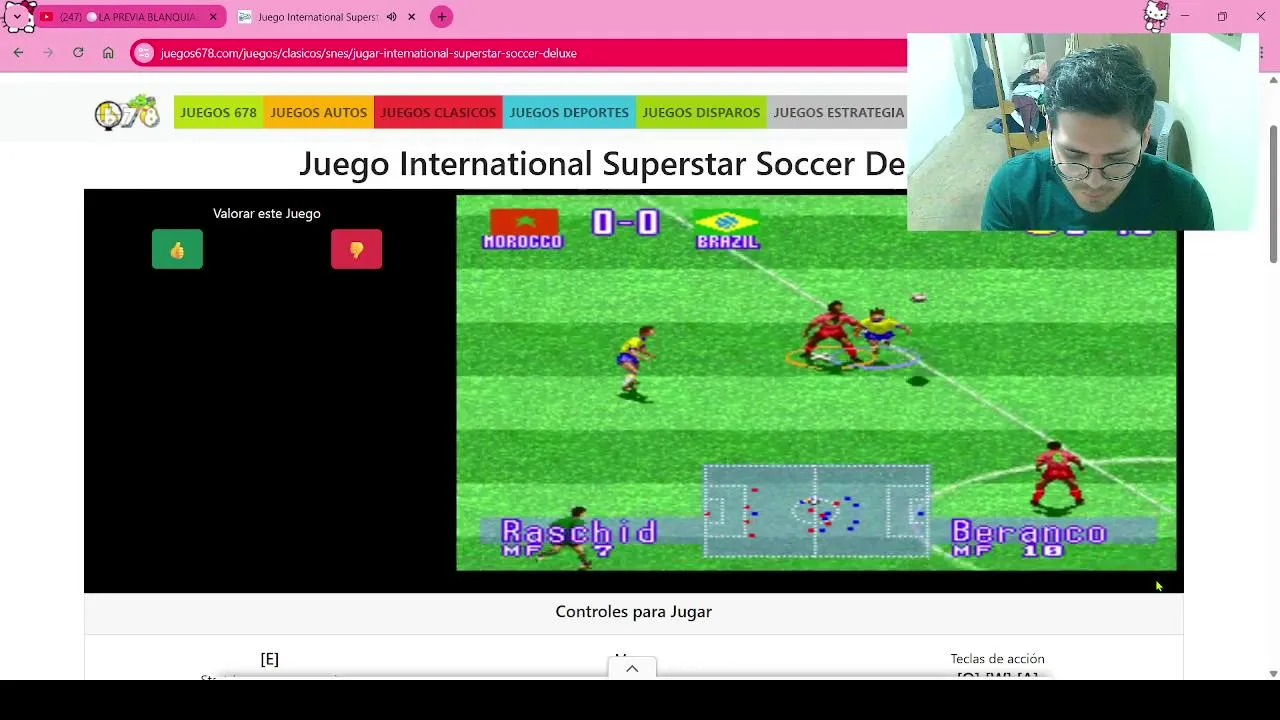This screenshot has height=720, width=1280.
Task: Open a new tab with plus button
Action: pyautogui.click(x=441, y=17)
